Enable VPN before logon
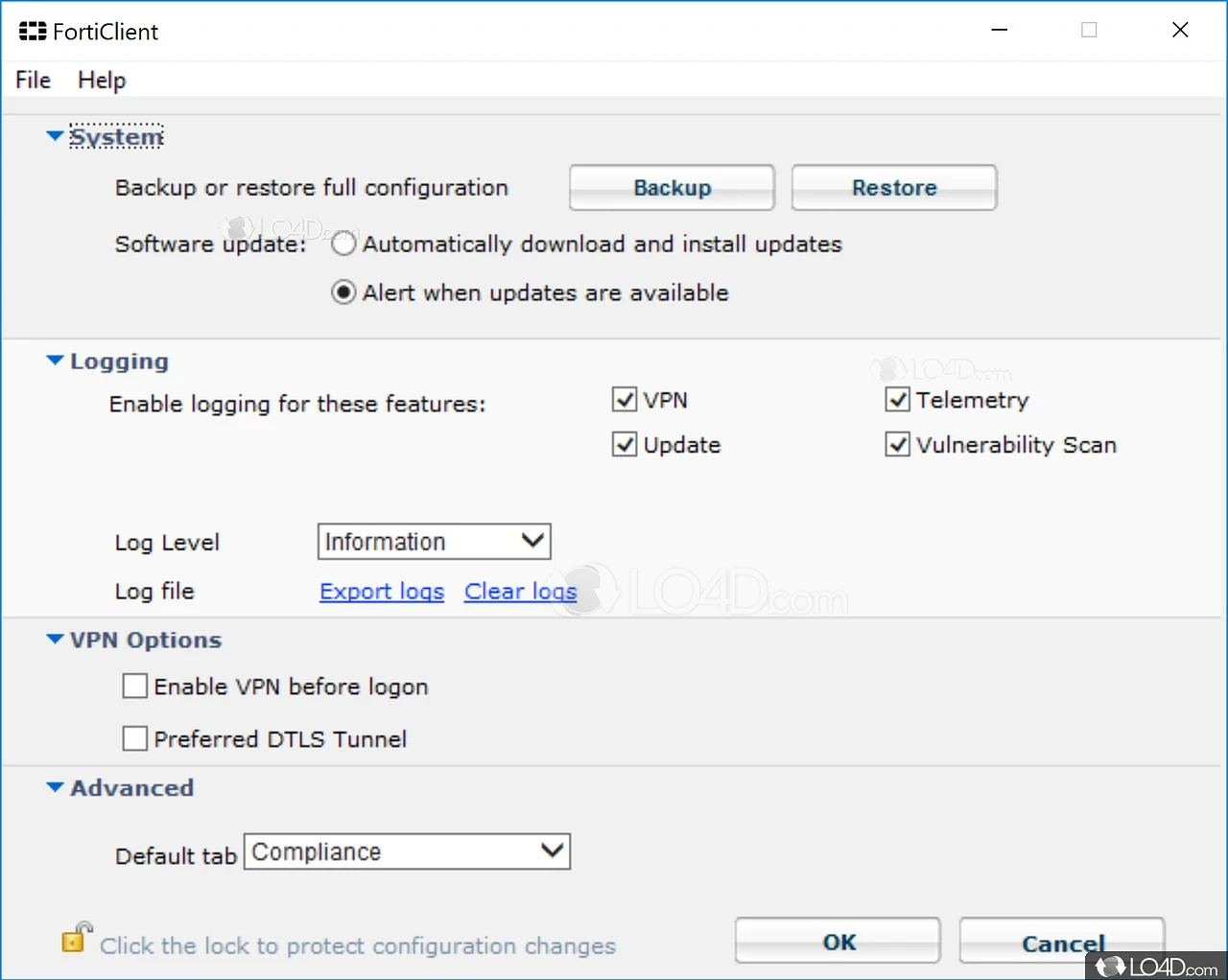The image size is (1228, 980). (135, 687)
